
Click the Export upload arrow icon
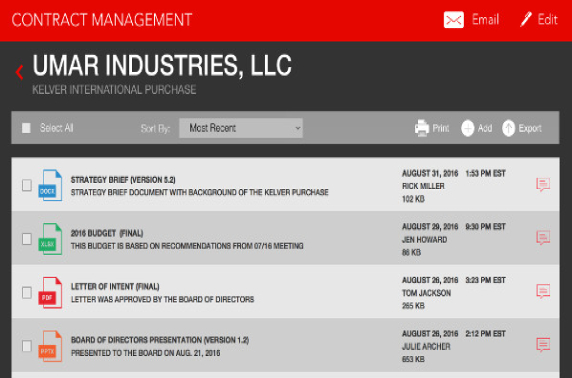click(x=508, y=128)
